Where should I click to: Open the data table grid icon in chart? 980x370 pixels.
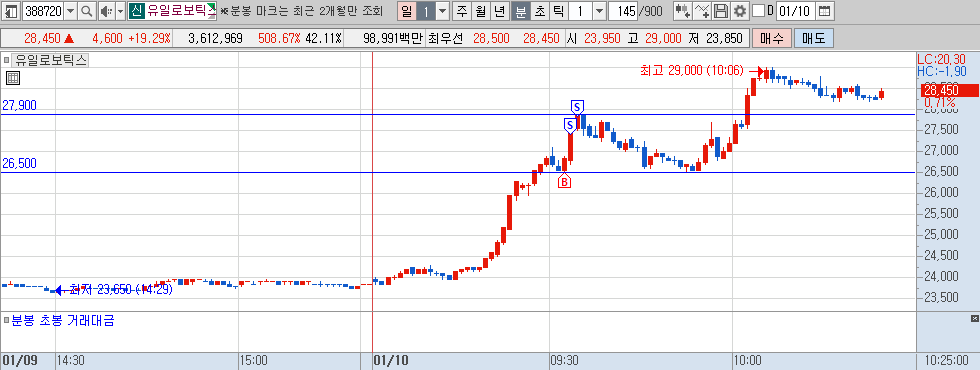click(x=13, y=78)
